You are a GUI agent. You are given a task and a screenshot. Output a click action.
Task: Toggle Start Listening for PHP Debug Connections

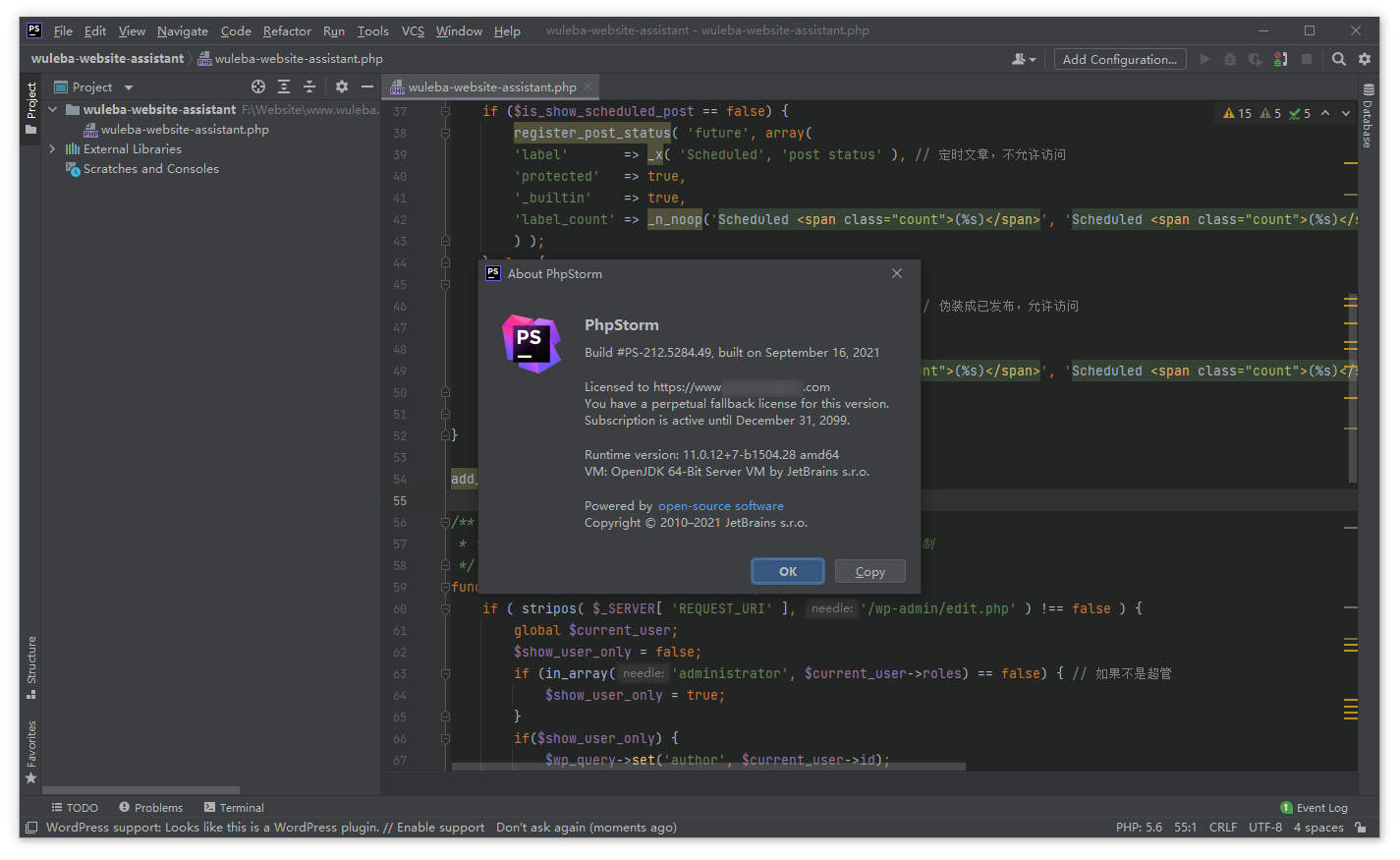click(x=1281, y=59)
